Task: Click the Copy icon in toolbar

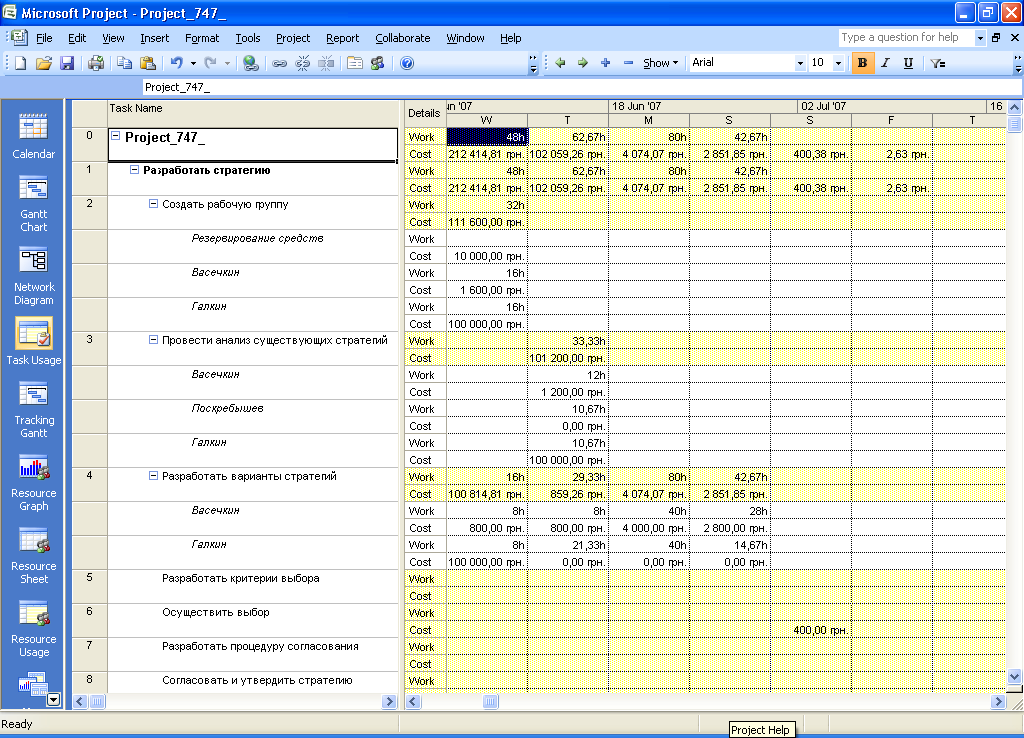Action: coord(125,63)
